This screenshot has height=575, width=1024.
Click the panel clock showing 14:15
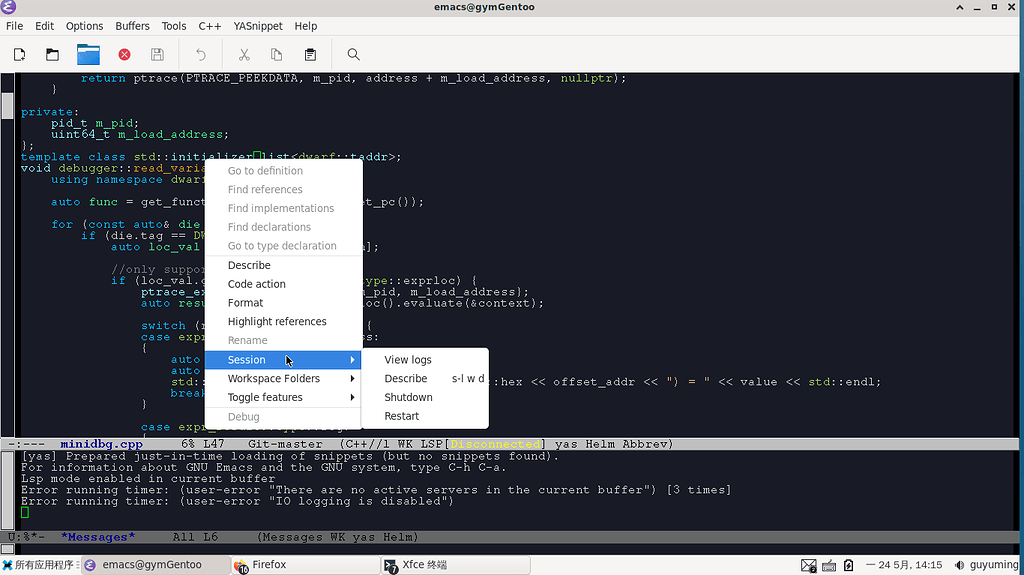(904, 565)
